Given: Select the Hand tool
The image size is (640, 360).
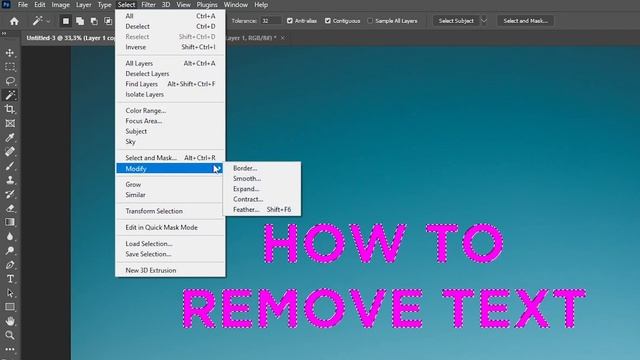Looking at the screenshot, I should click(10, 321).
